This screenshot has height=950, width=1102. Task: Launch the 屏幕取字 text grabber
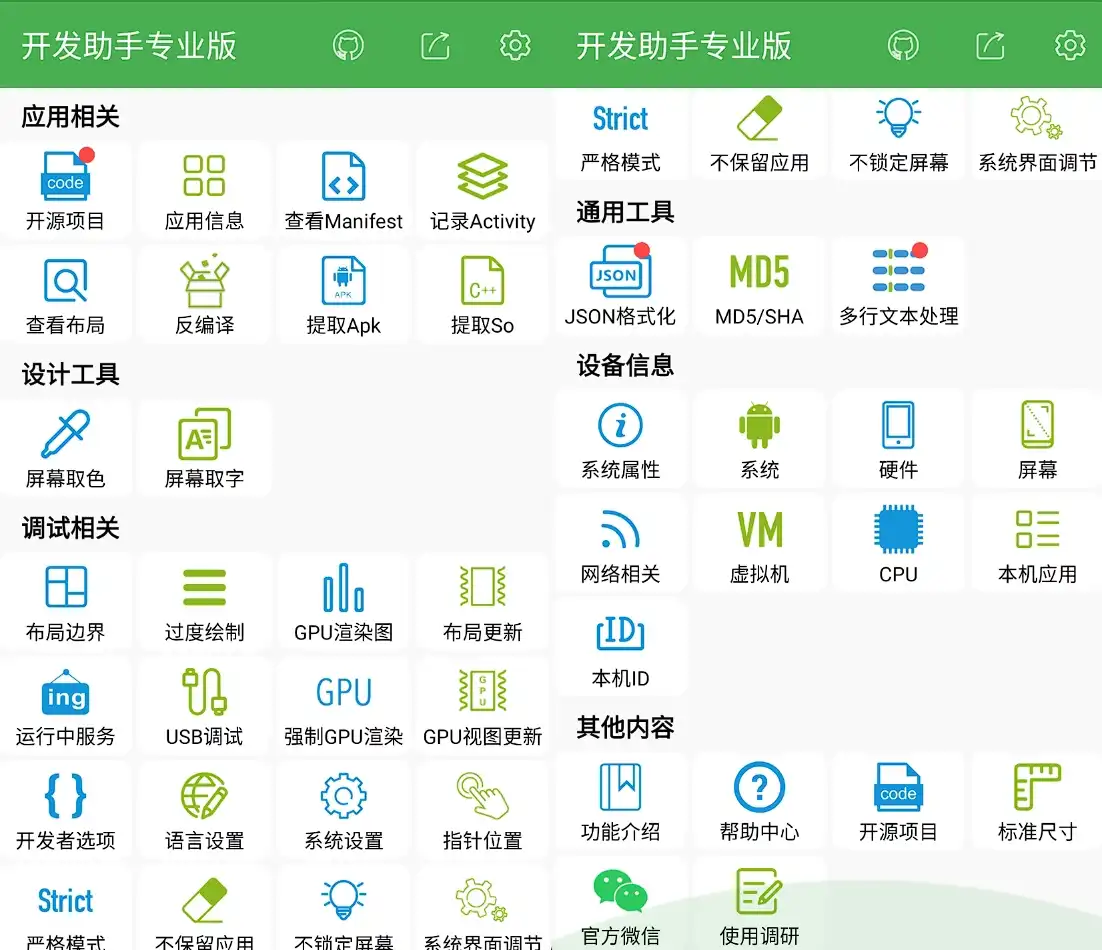click(x=205, y=448)
